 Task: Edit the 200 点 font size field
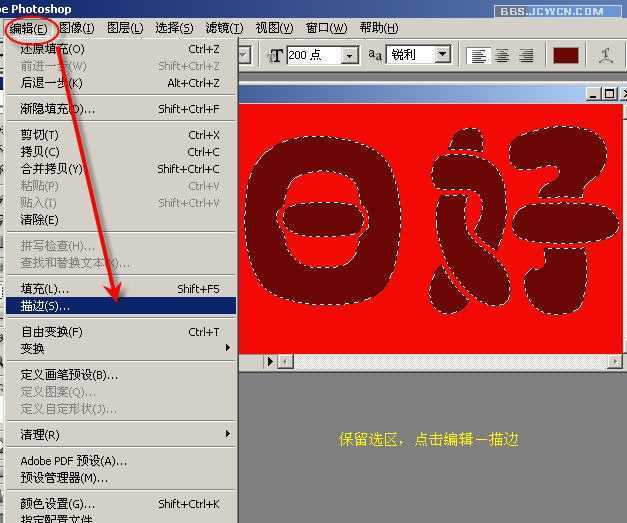pyautogui.click(x=314, y=55)
